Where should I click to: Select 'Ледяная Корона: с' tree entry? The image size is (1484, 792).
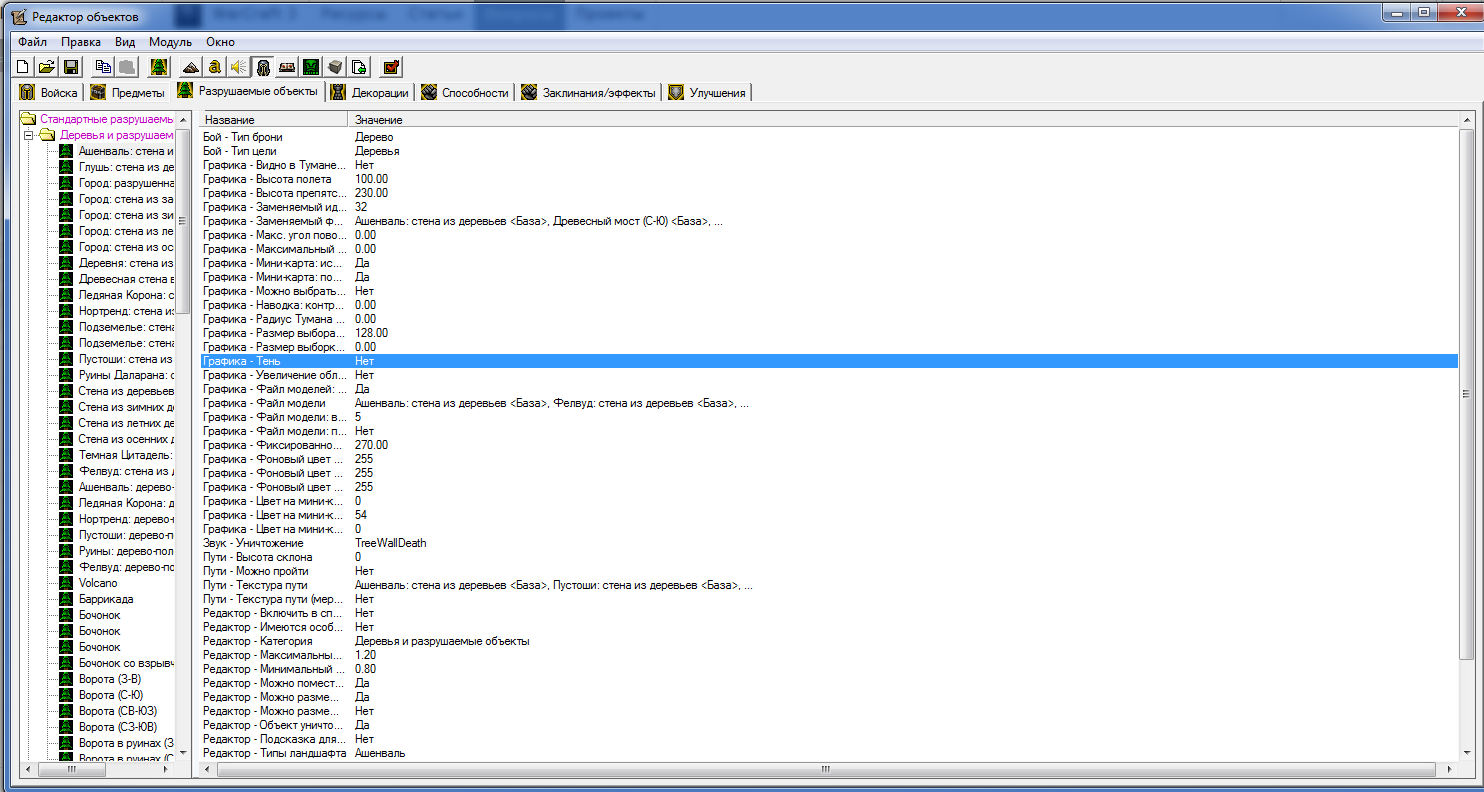pos(126,295)
